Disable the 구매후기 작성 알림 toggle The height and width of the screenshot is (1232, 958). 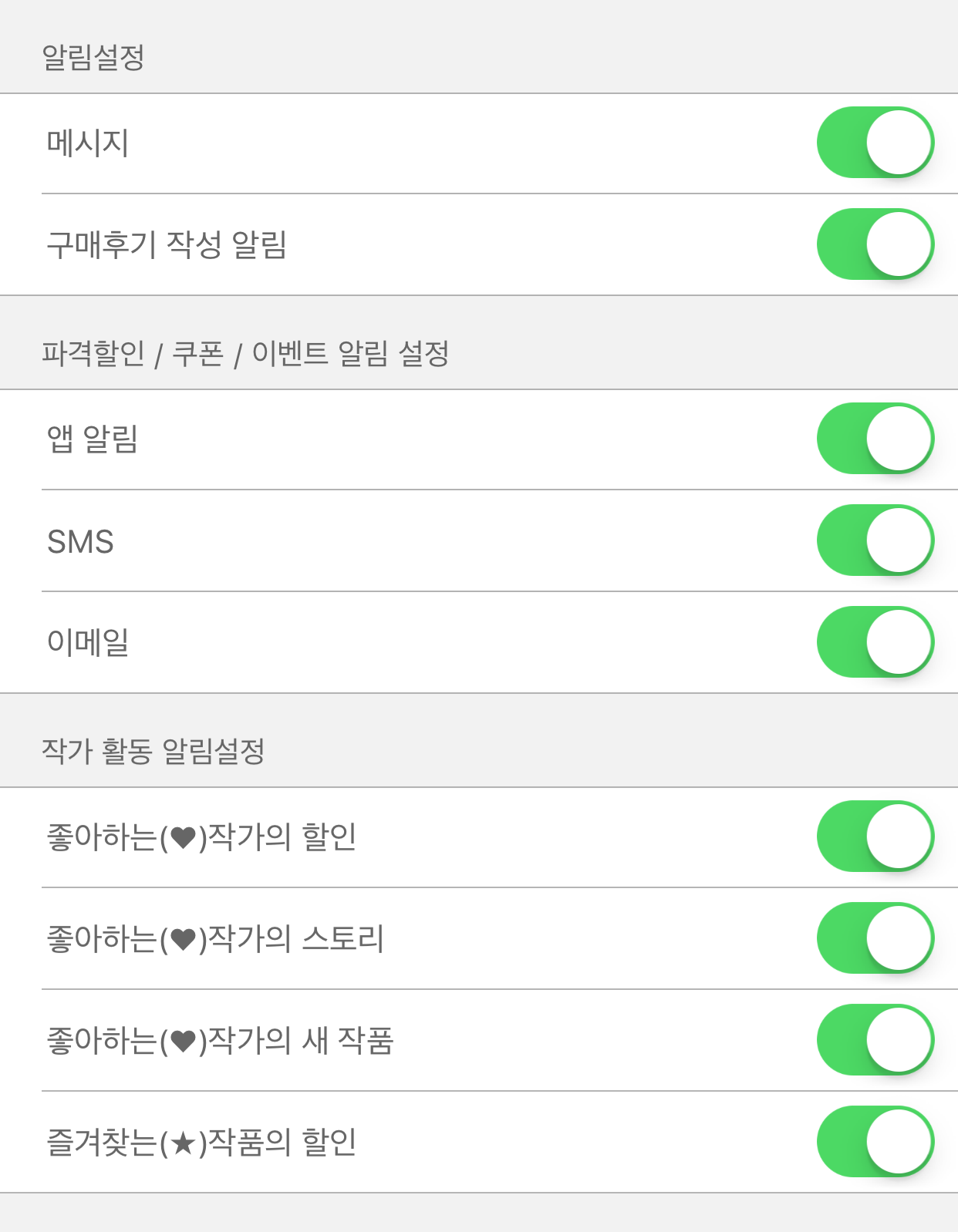[875, 244]
